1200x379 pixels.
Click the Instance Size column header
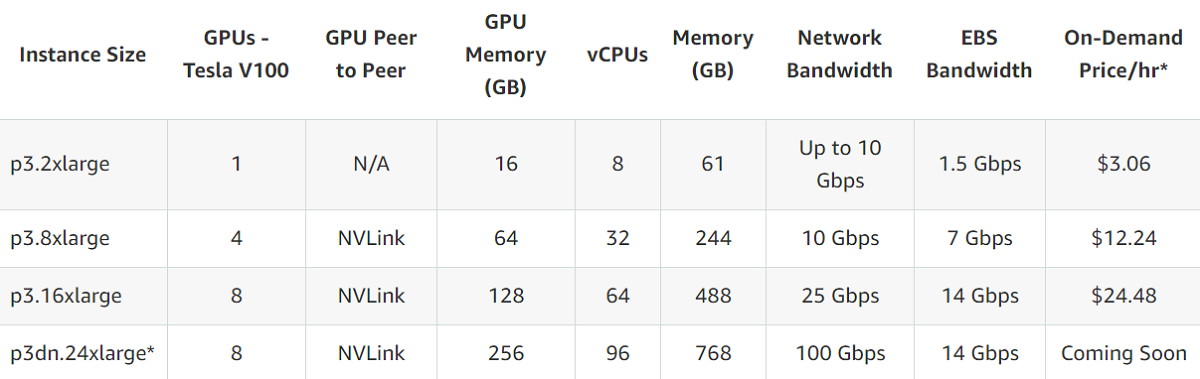point(83,54)
